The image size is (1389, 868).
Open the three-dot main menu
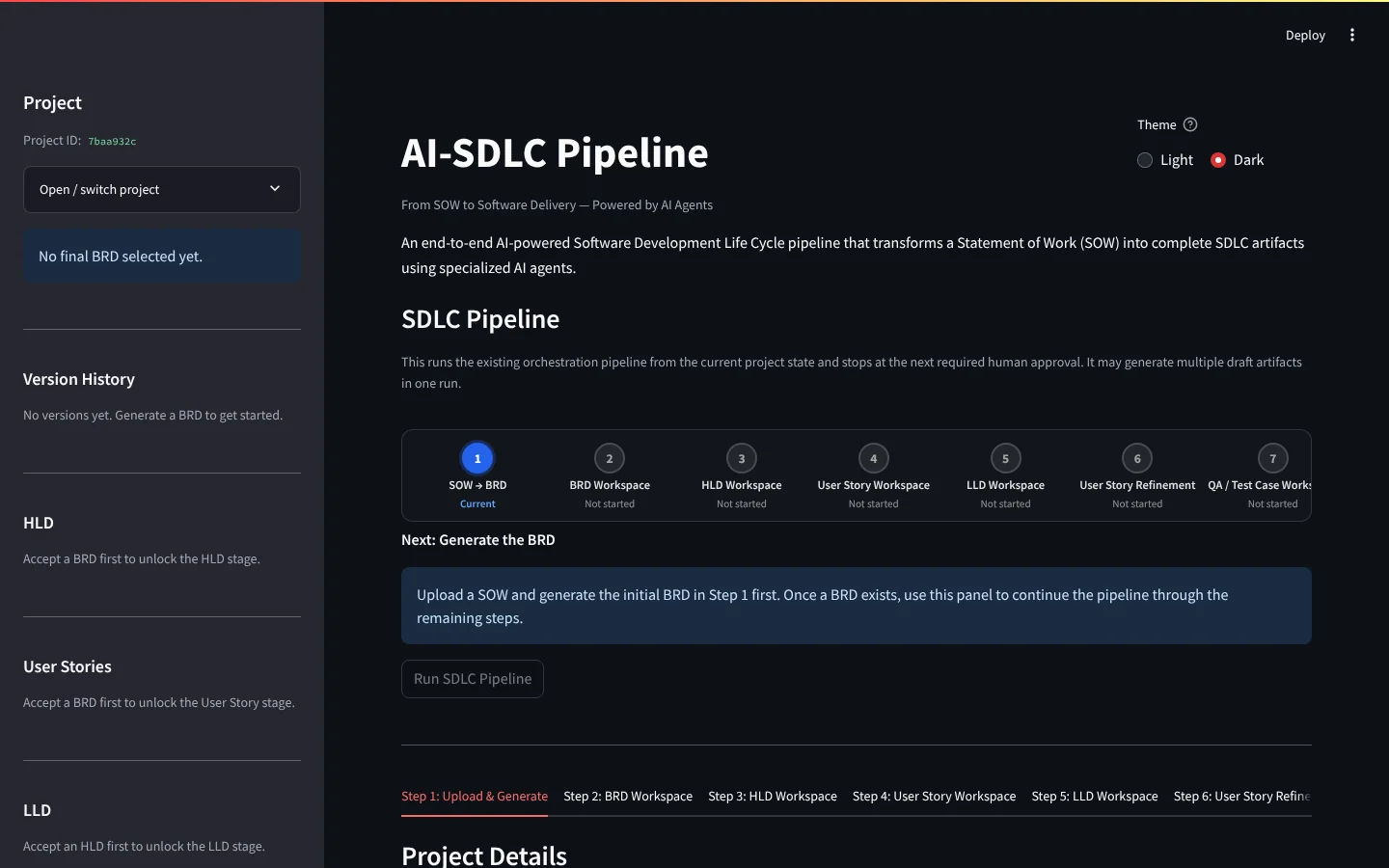tap(1352, 35)
